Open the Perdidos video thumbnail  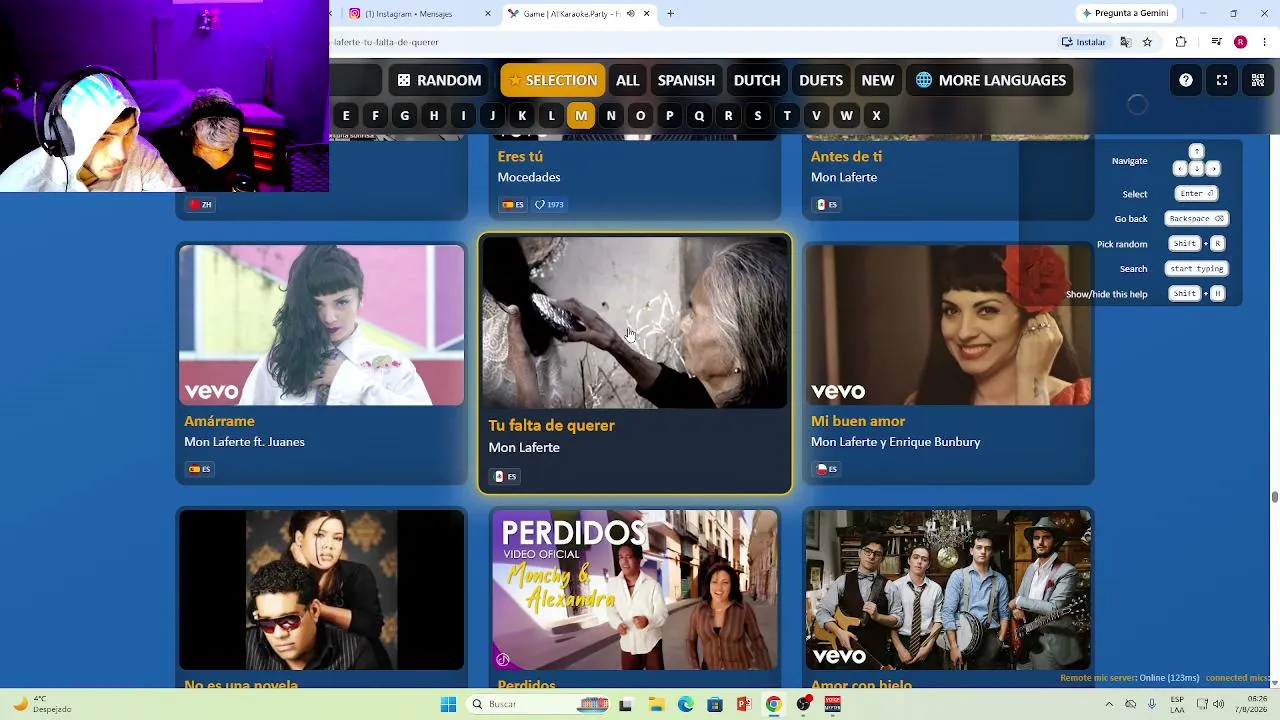[x=635, y=590]
